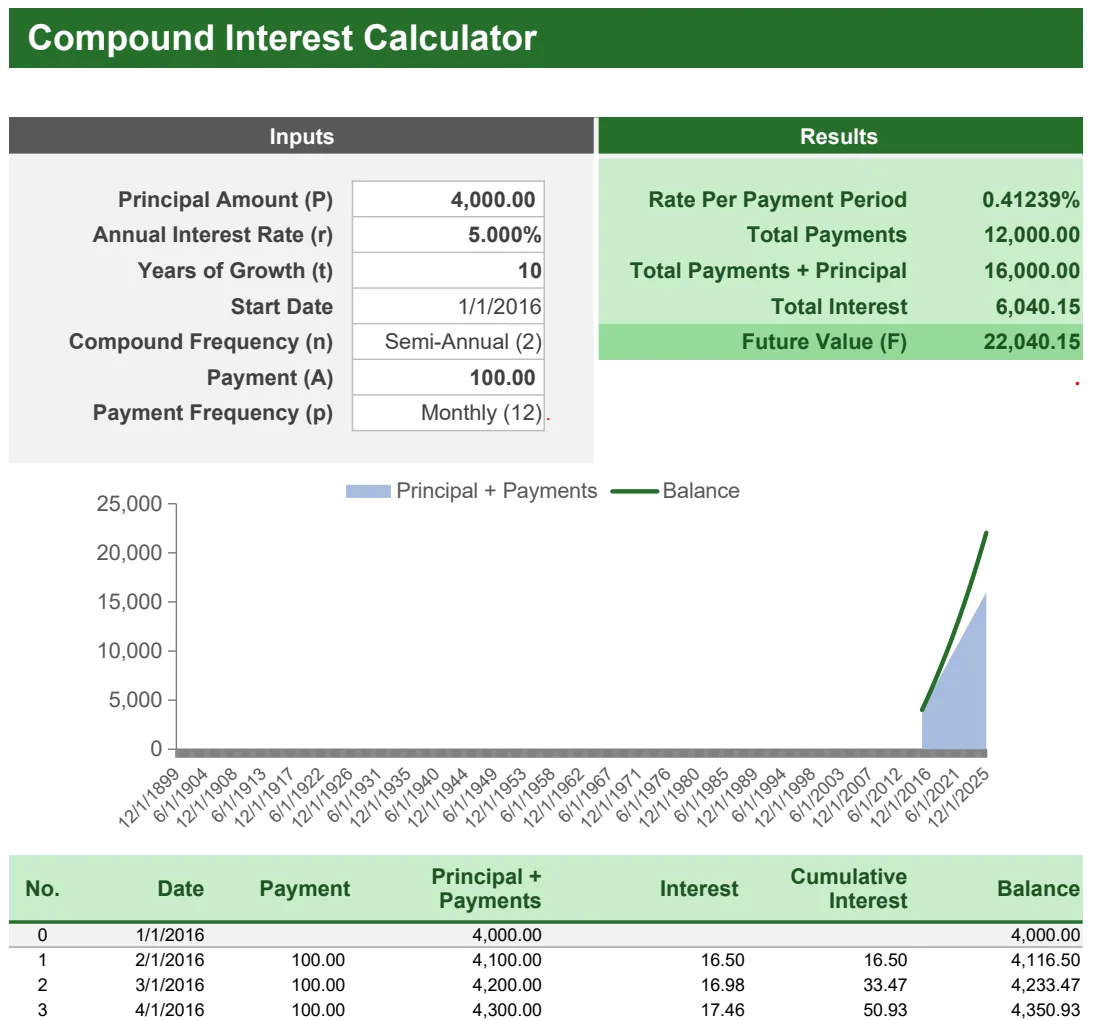The width and height of the screenshot is (1094, 1020).
Task: Click the Principal + Payments legend swatch
Action: (x=368, y=491)
